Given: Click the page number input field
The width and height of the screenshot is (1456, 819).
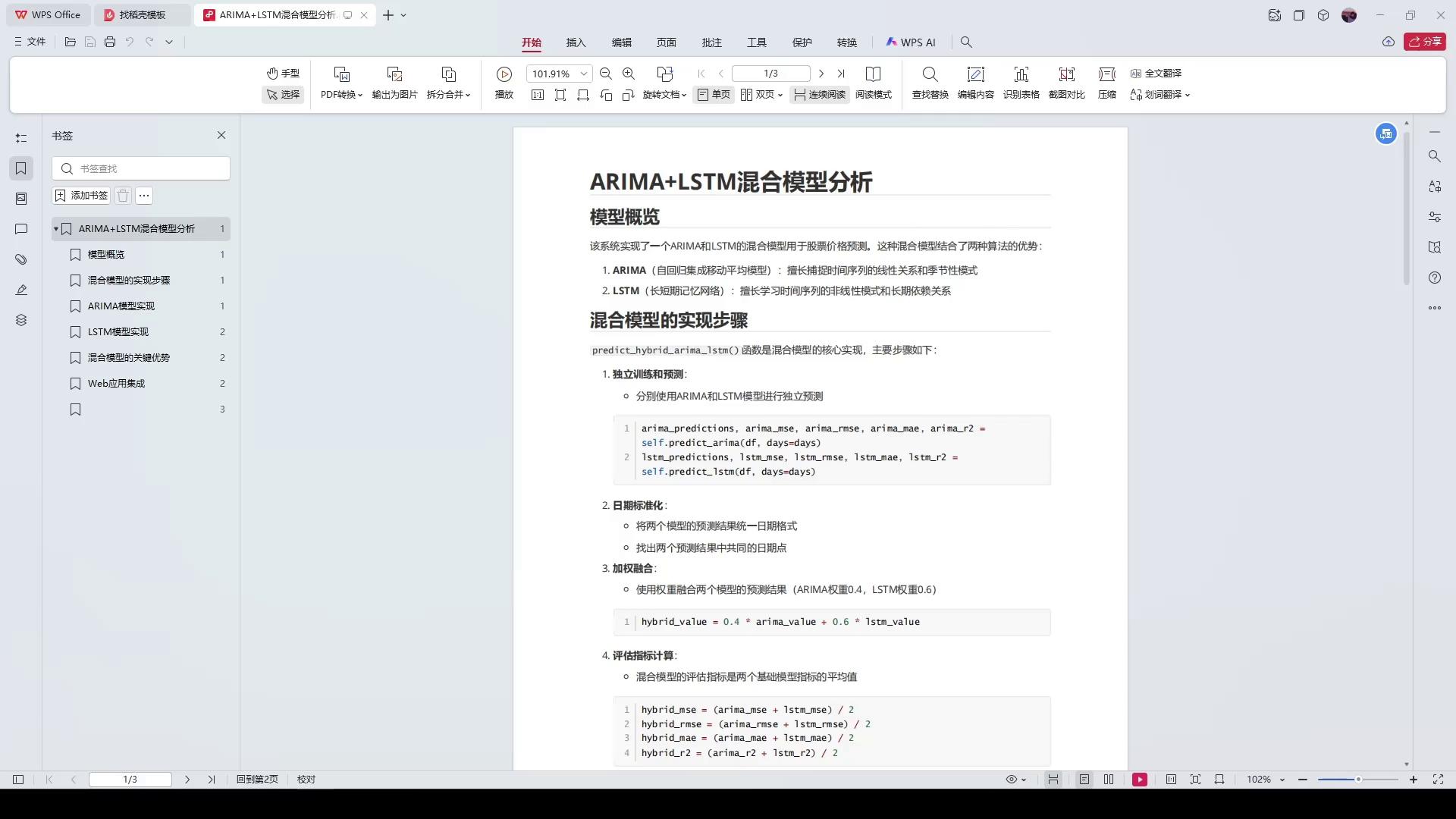Looking at the screenshot, I should pos(770,74).
